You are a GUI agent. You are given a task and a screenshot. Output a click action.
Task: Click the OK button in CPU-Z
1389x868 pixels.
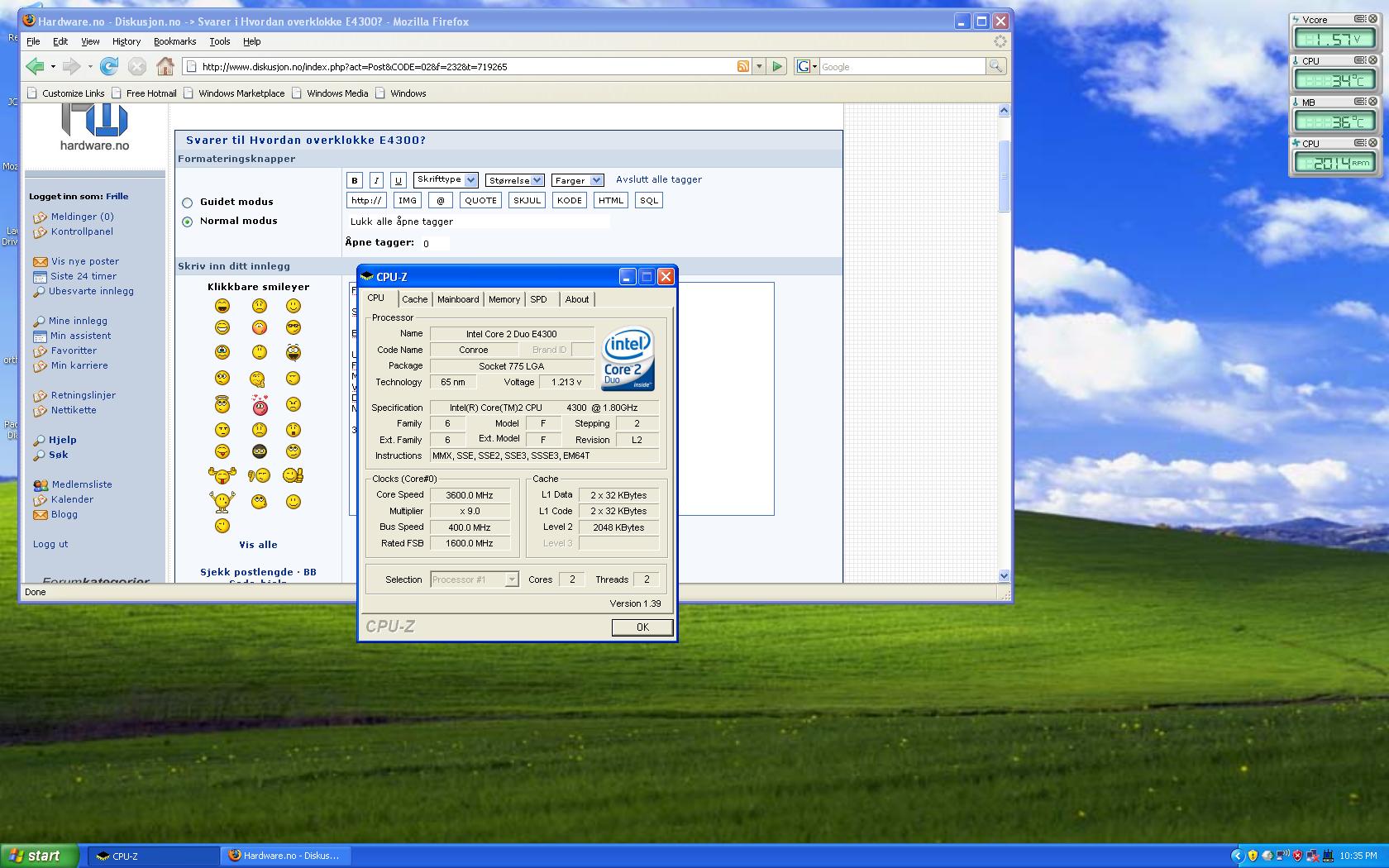[x=642, y=627]
